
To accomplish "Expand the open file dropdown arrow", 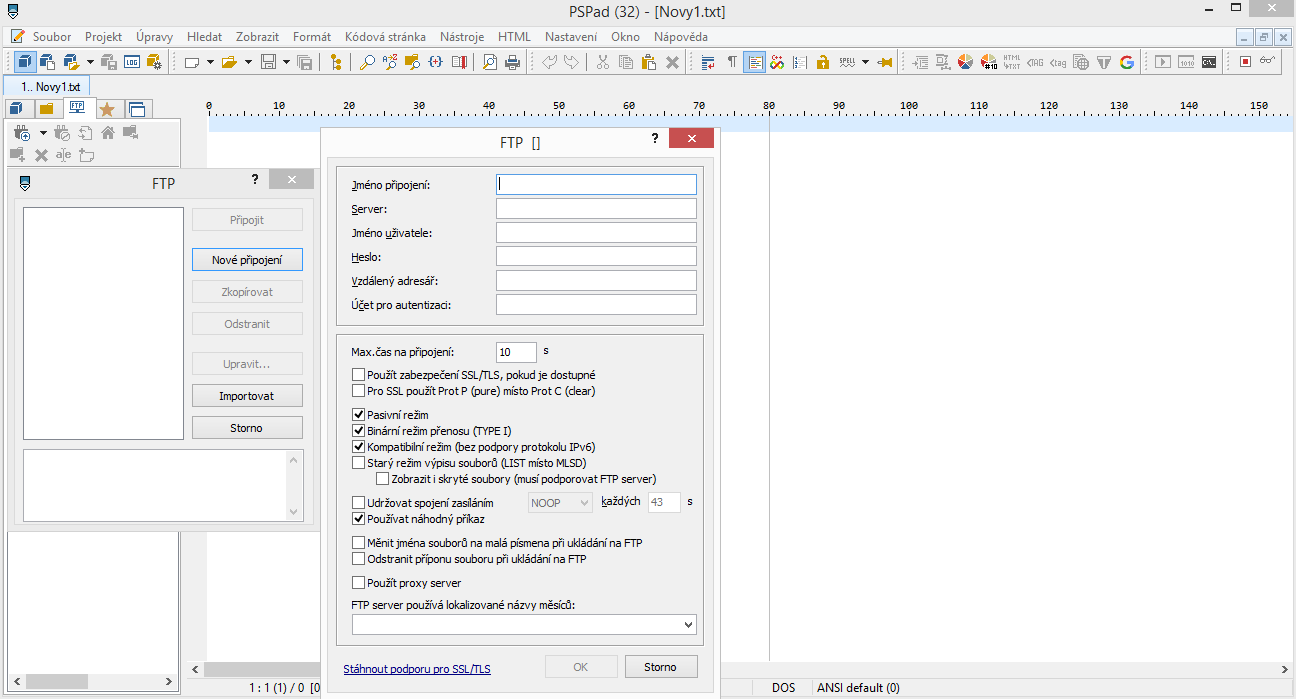I will tap(248, 62).
